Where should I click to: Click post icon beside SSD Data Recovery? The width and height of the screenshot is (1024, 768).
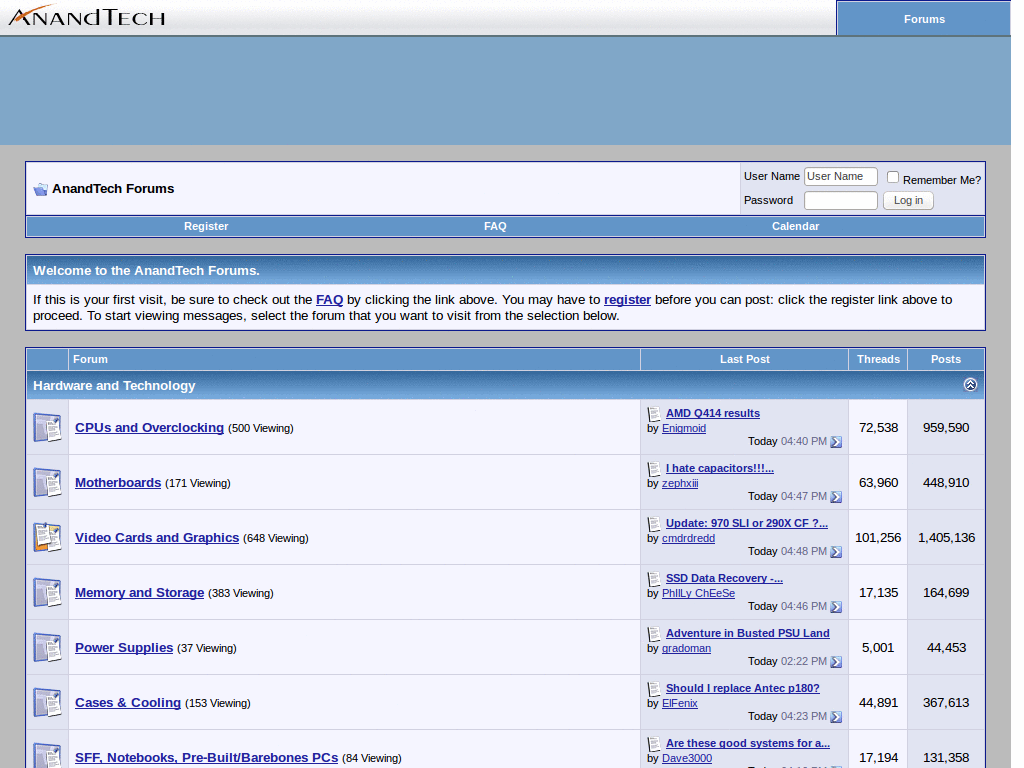pos(654,579)
